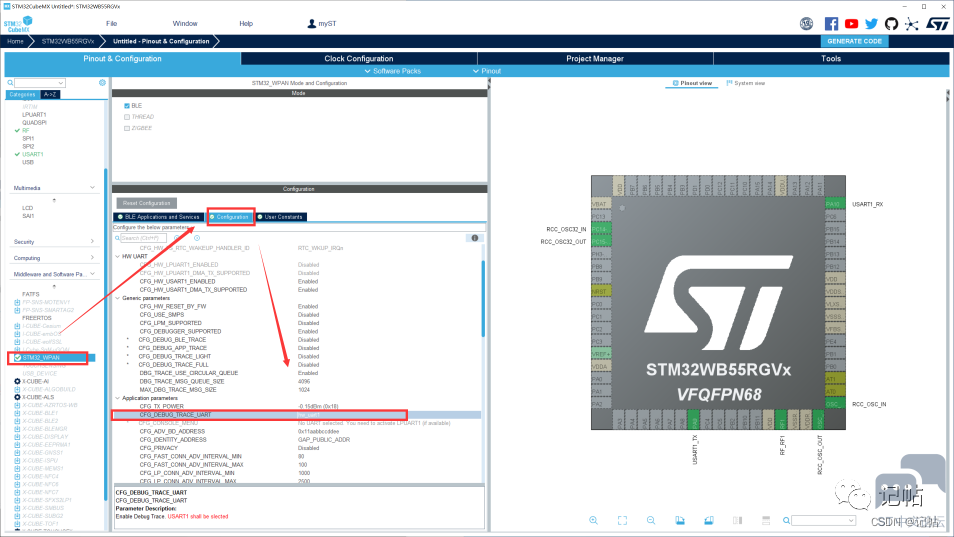Click the X-CUBE-AI gear icon
This screenshot has width=954, height=537.
point(17,381)
